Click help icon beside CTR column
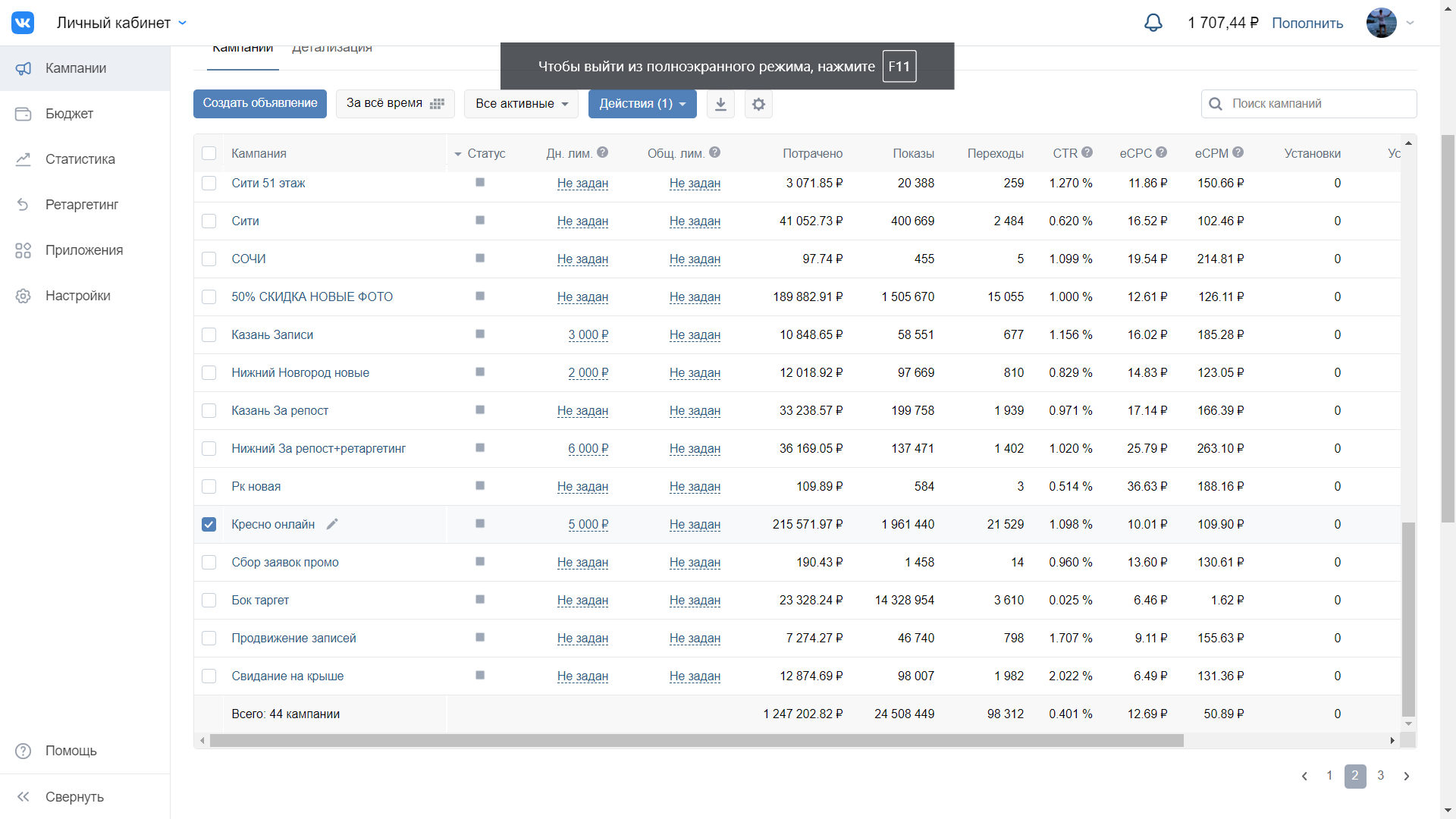1456x819 pixels. point(1087,152)
